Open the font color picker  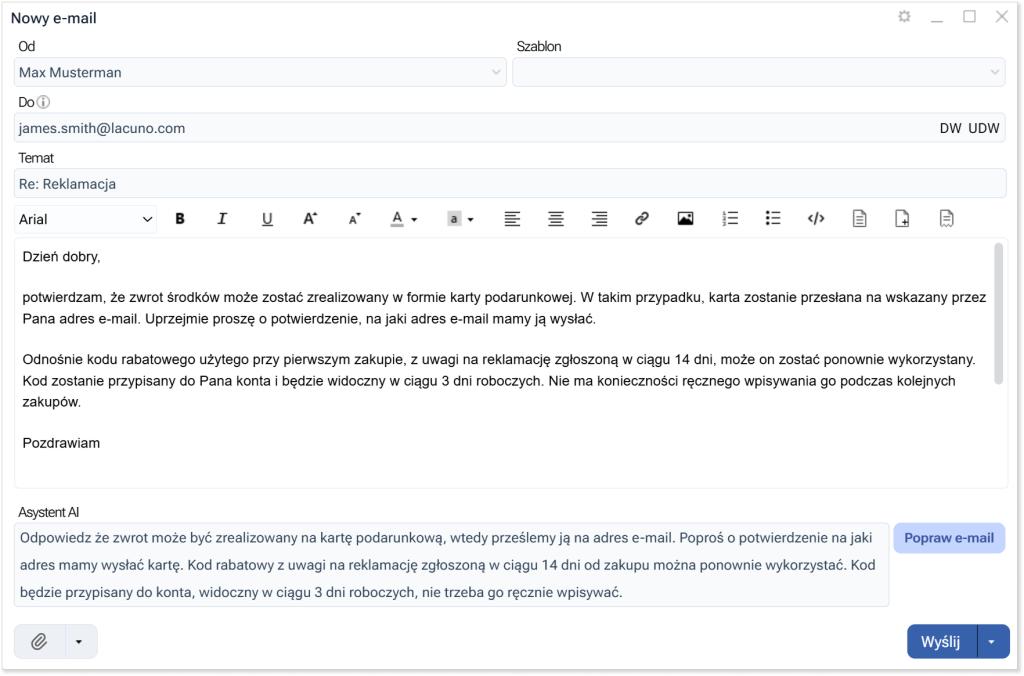point(403,219)
